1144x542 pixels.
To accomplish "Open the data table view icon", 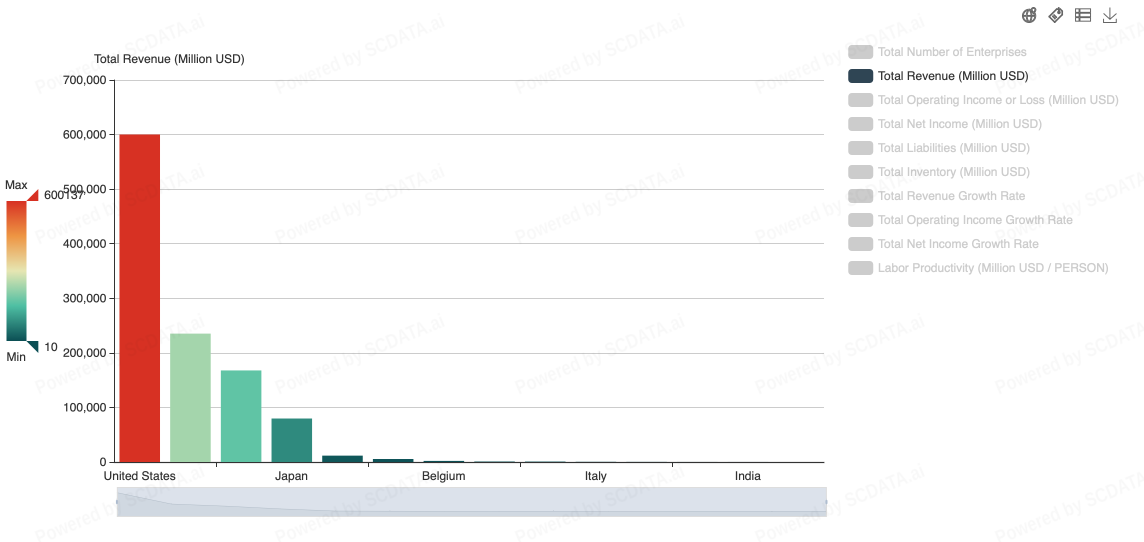I will pos(1083,15).
